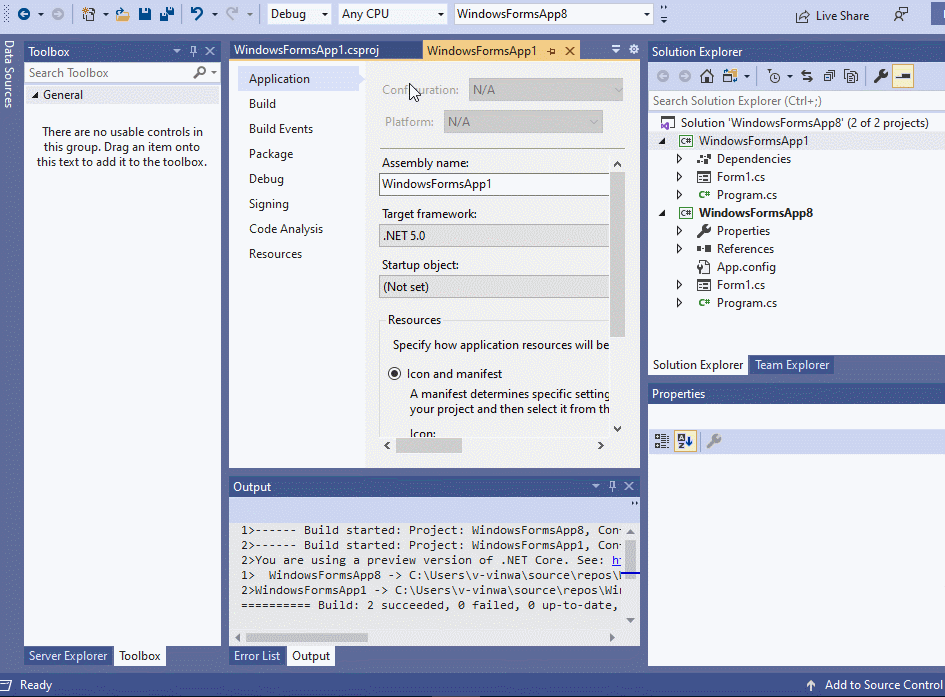This screenshot has width=945, height=697.
Task: Select the Build page in project properties
Action: [x=262, y=104]
